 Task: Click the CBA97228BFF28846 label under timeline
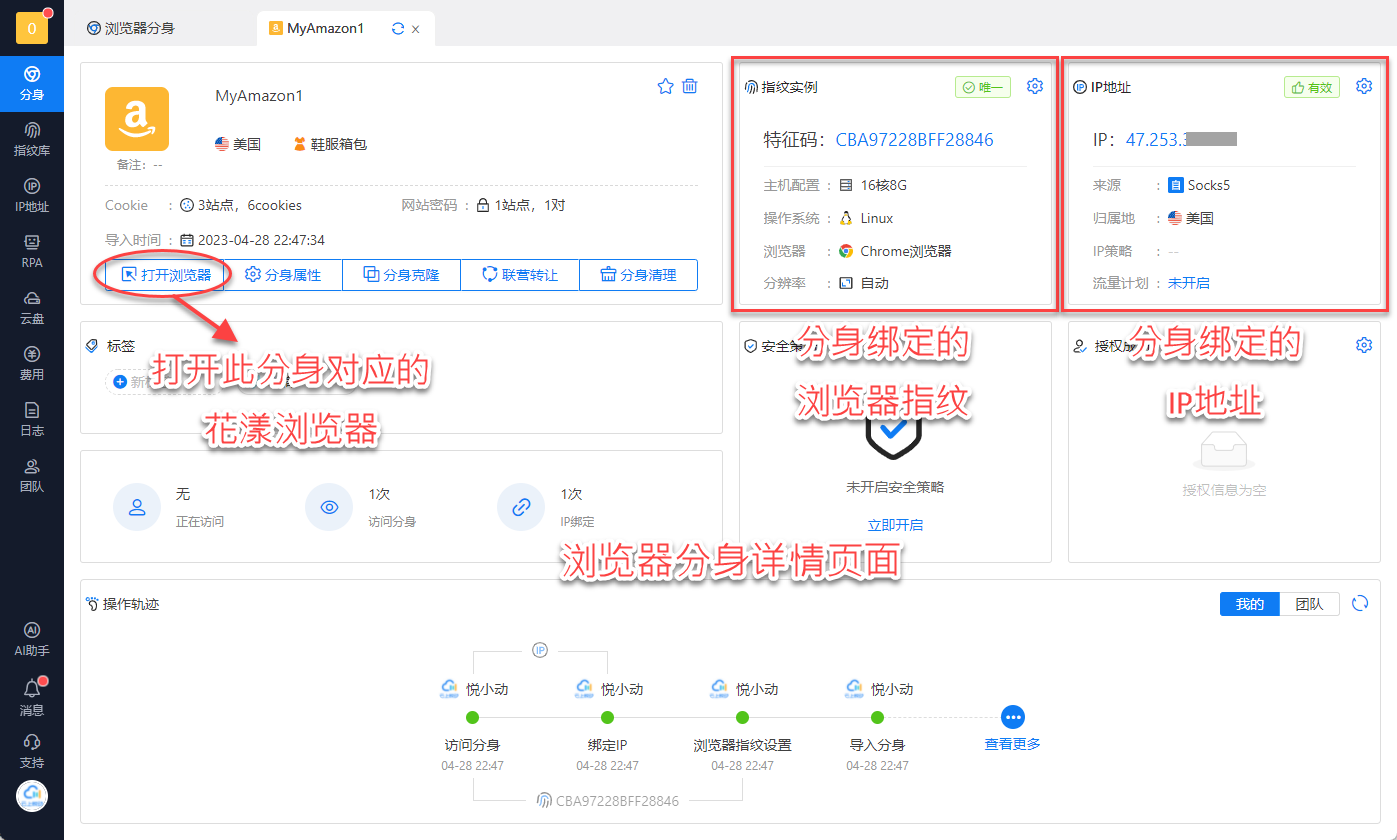(617, 801)
